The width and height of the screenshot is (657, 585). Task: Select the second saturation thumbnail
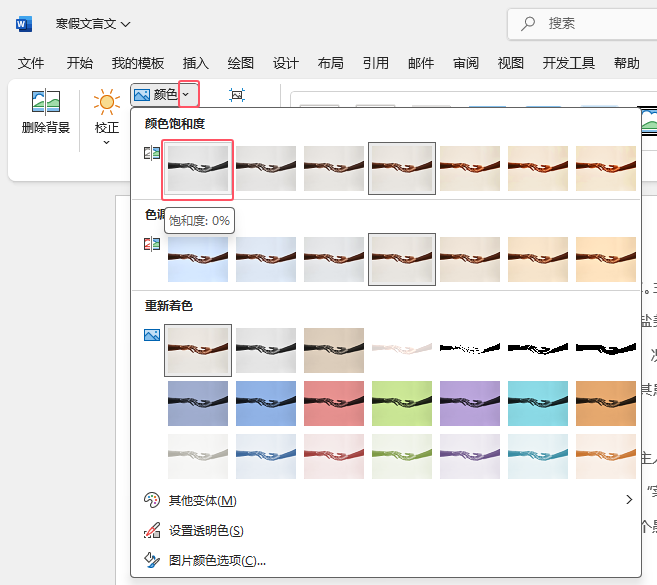pyautogui.click(x=266, y=168)
